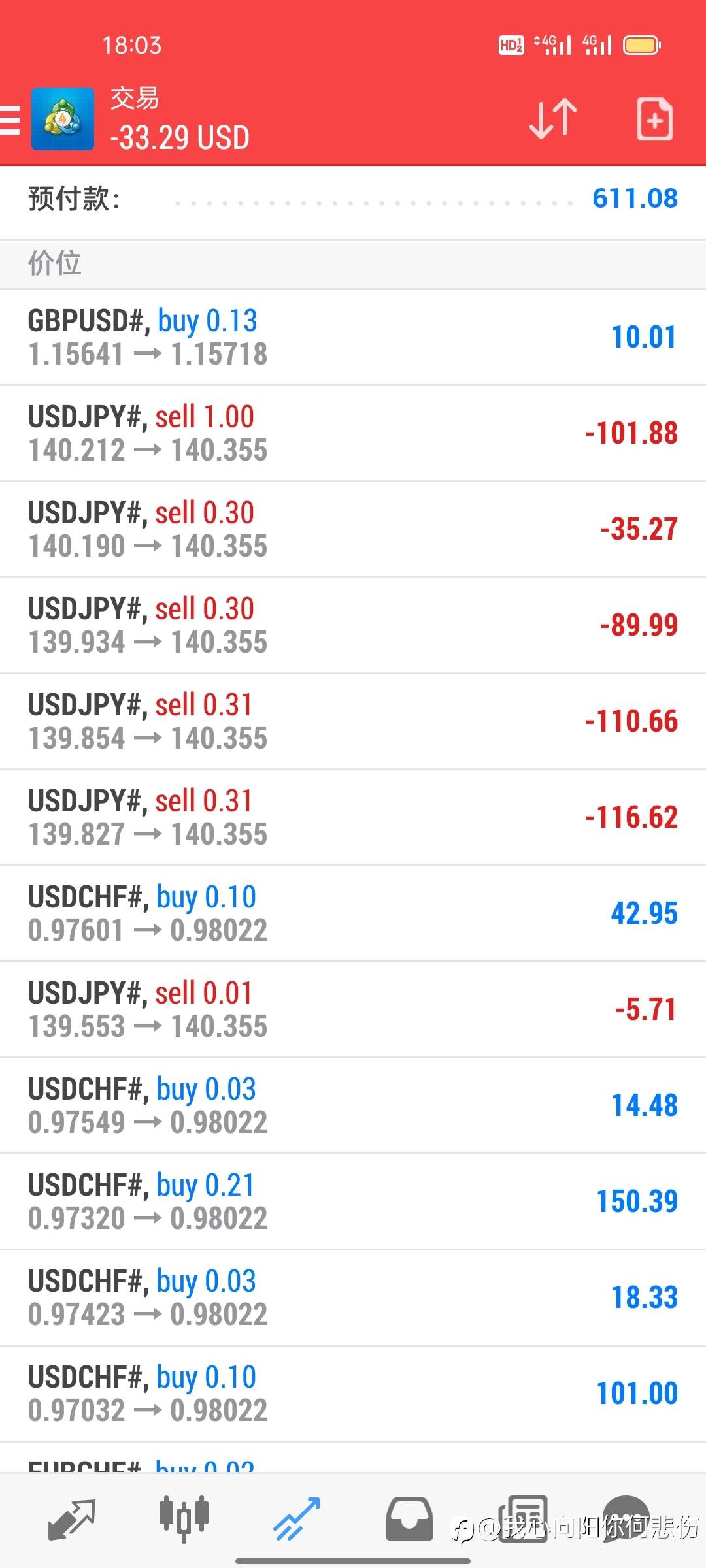This screenshot has width=706, height=1568.
Task: Expand USDCHF# buy 0.21 position details
Action: pos(353,1201)
